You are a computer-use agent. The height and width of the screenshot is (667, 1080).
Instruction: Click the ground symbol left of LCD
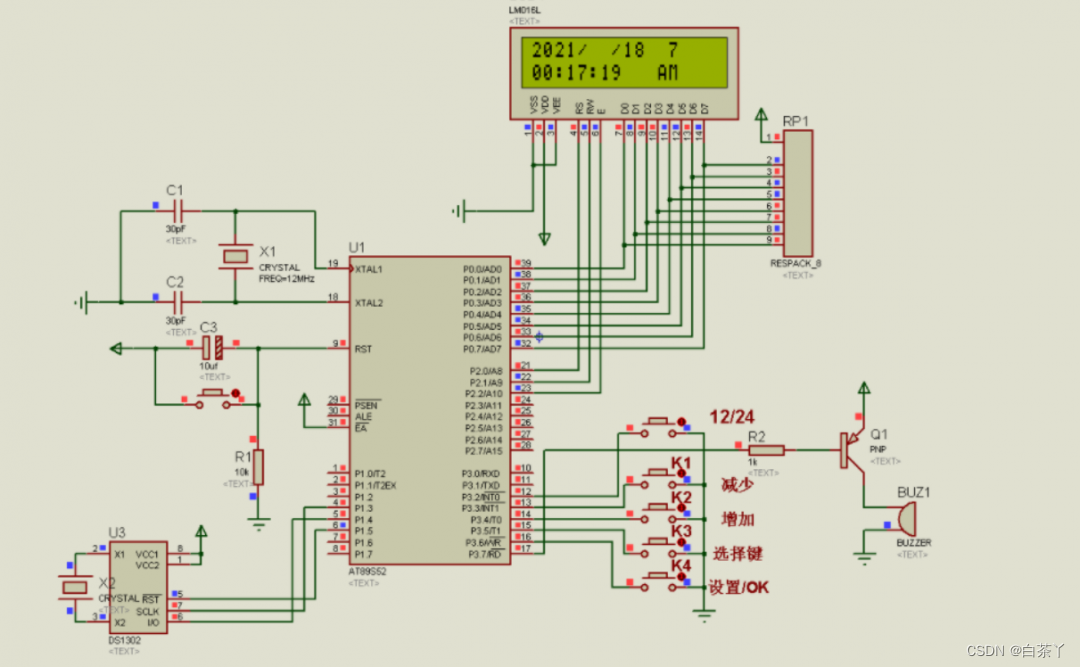pyautogui.click(x=461, y=211)
